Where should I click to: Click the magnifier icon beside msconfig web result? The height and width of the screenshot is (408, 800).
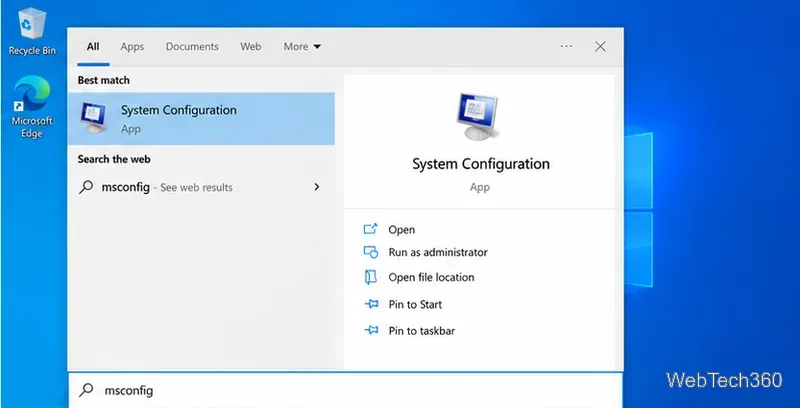click(86, 187)
